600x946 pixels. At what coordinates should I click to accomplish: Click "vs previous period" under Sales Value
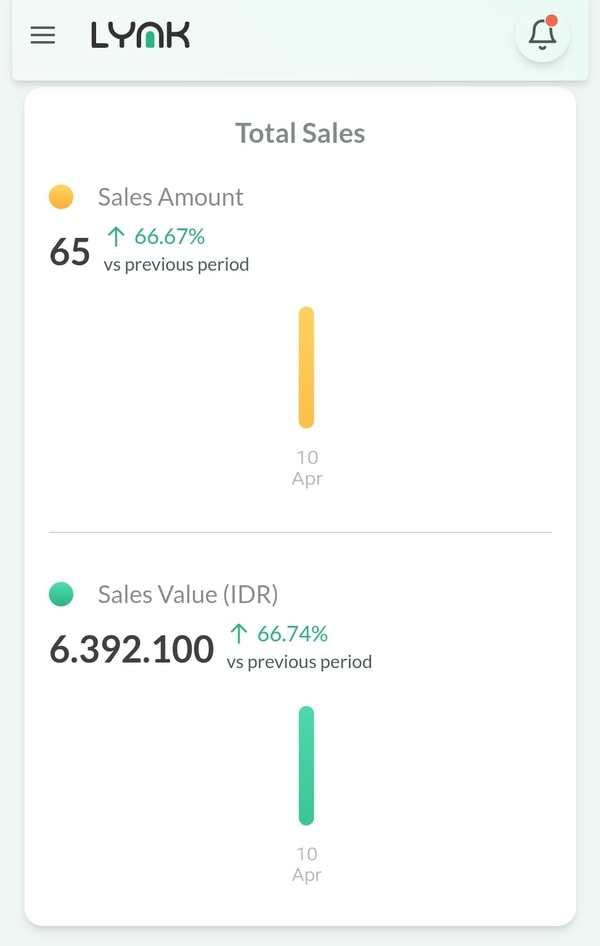[x=299, y=662]
